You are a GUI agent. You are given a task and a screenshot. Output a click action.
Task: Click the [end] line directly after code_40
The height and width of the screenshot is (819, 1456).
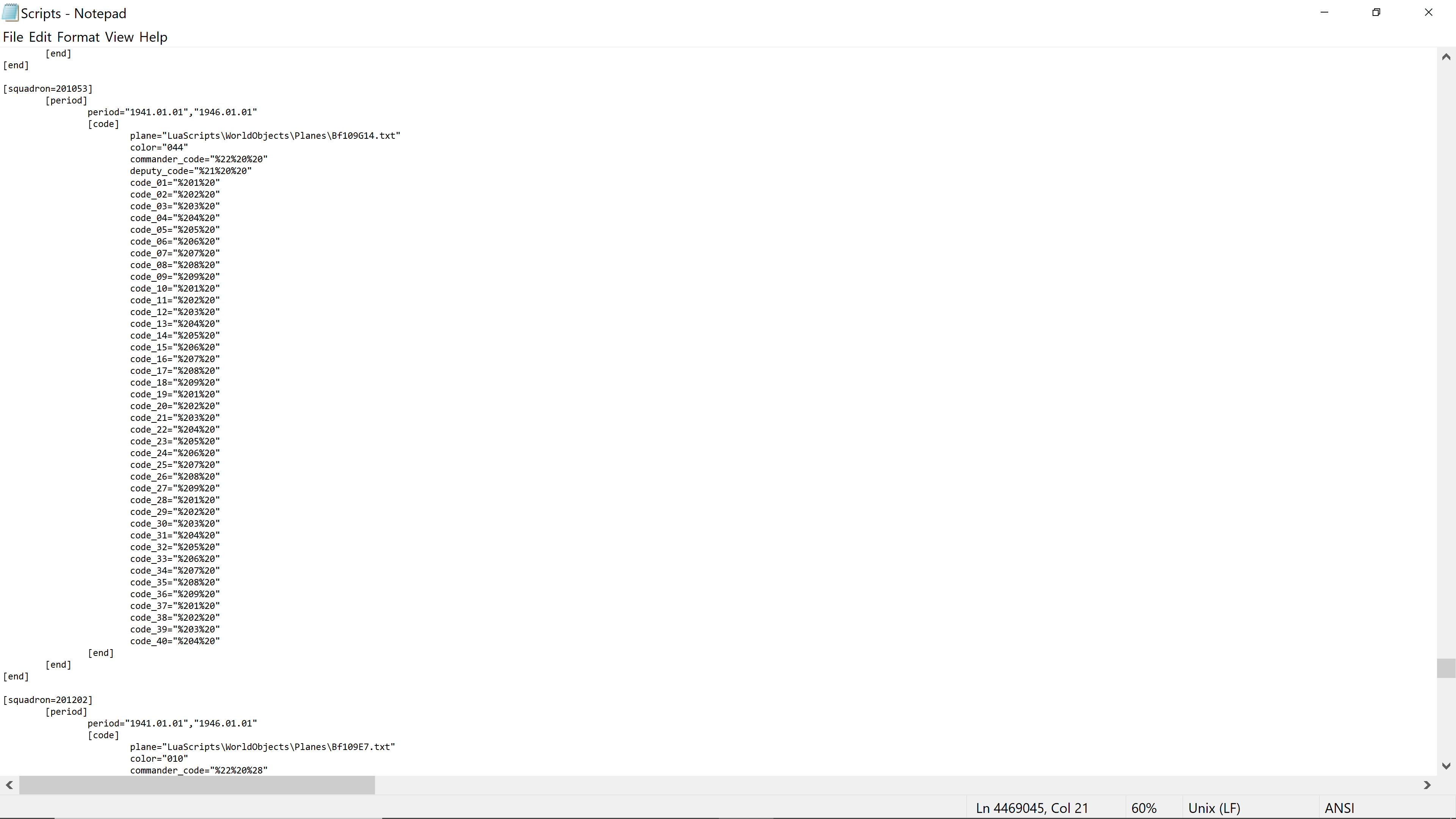101,653
